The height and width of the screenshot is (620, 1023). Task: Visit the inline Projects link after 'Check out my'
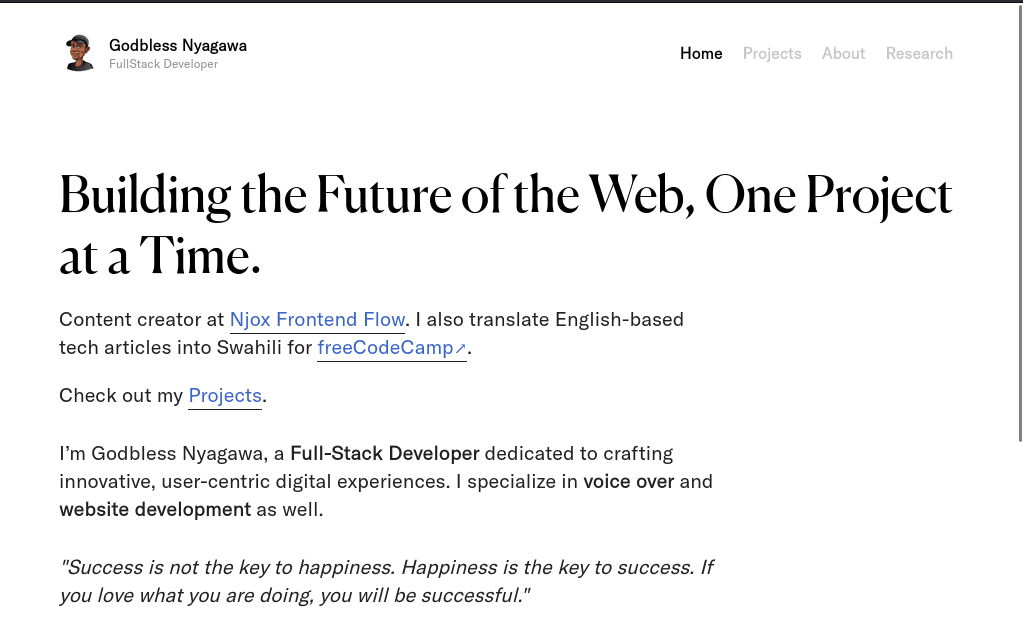coord(225,396)
